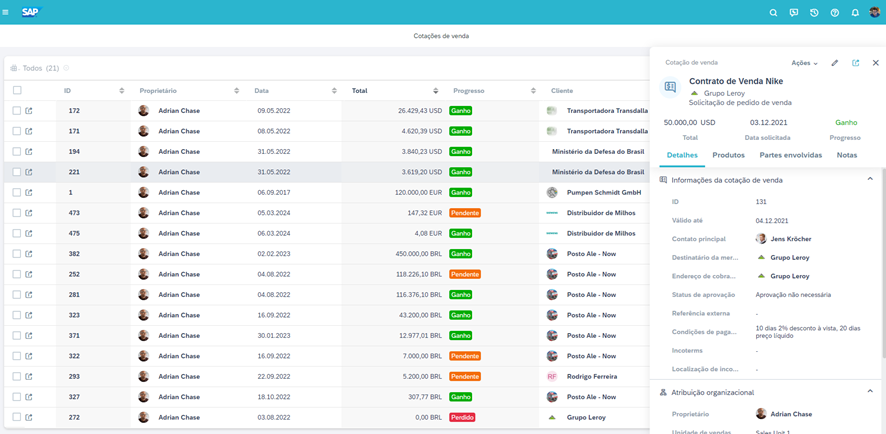Open Grupo Leroy in Destinatário da mercadoria
Viewport: 886px width, 434px height.
pyautogui.click(x=789, y=258)
